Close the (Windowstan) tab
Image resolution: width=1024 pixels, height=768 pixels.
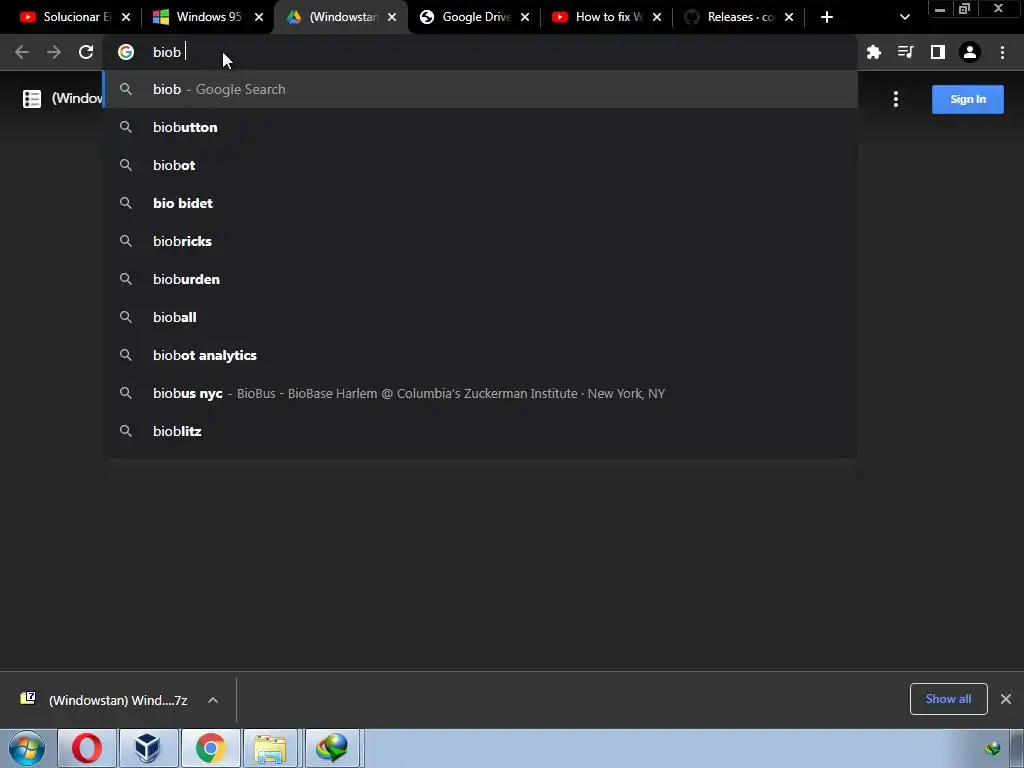392,17
